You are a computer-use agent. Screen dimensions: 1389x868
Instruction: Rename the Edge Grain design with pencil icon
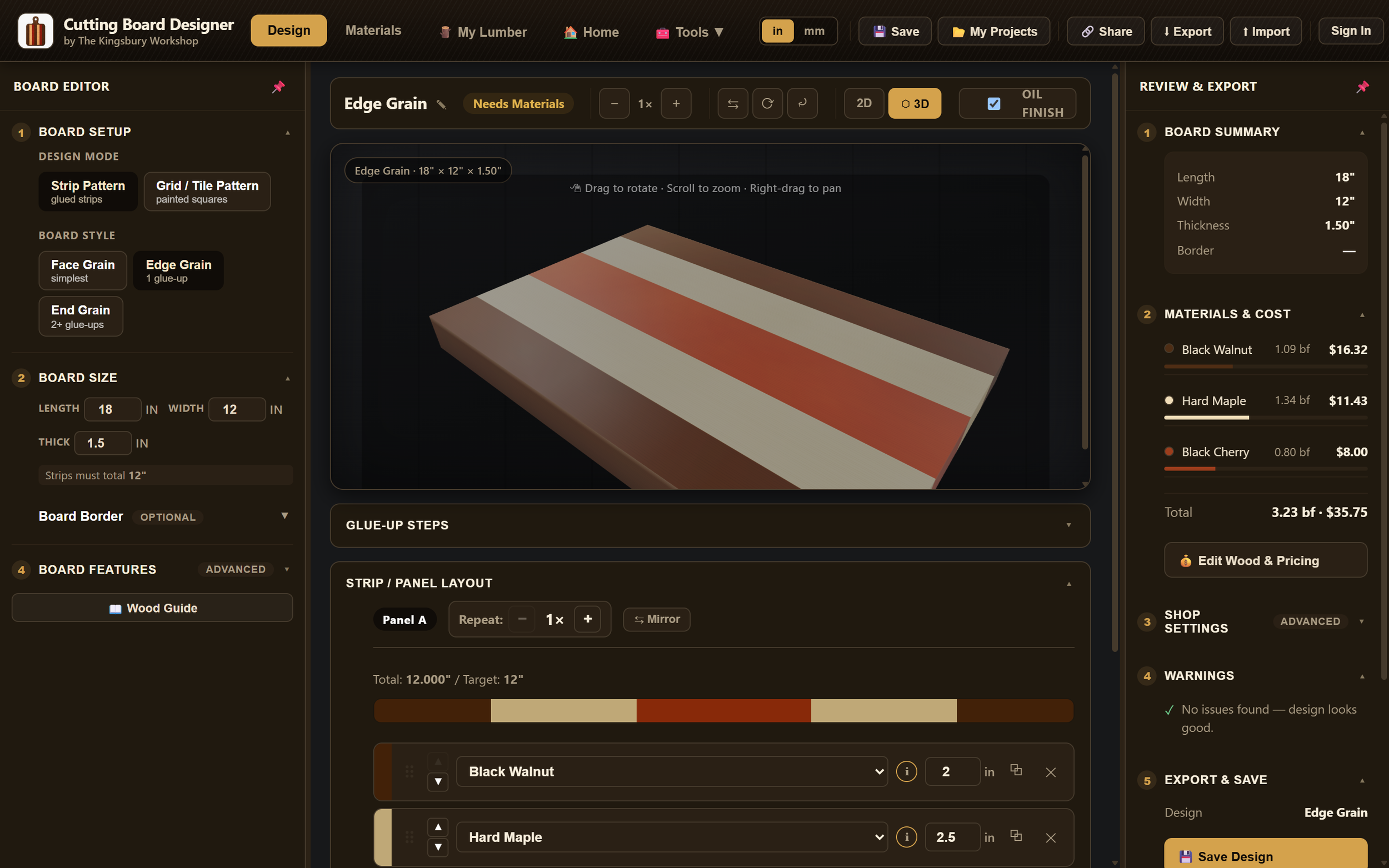tap(441, 104)
